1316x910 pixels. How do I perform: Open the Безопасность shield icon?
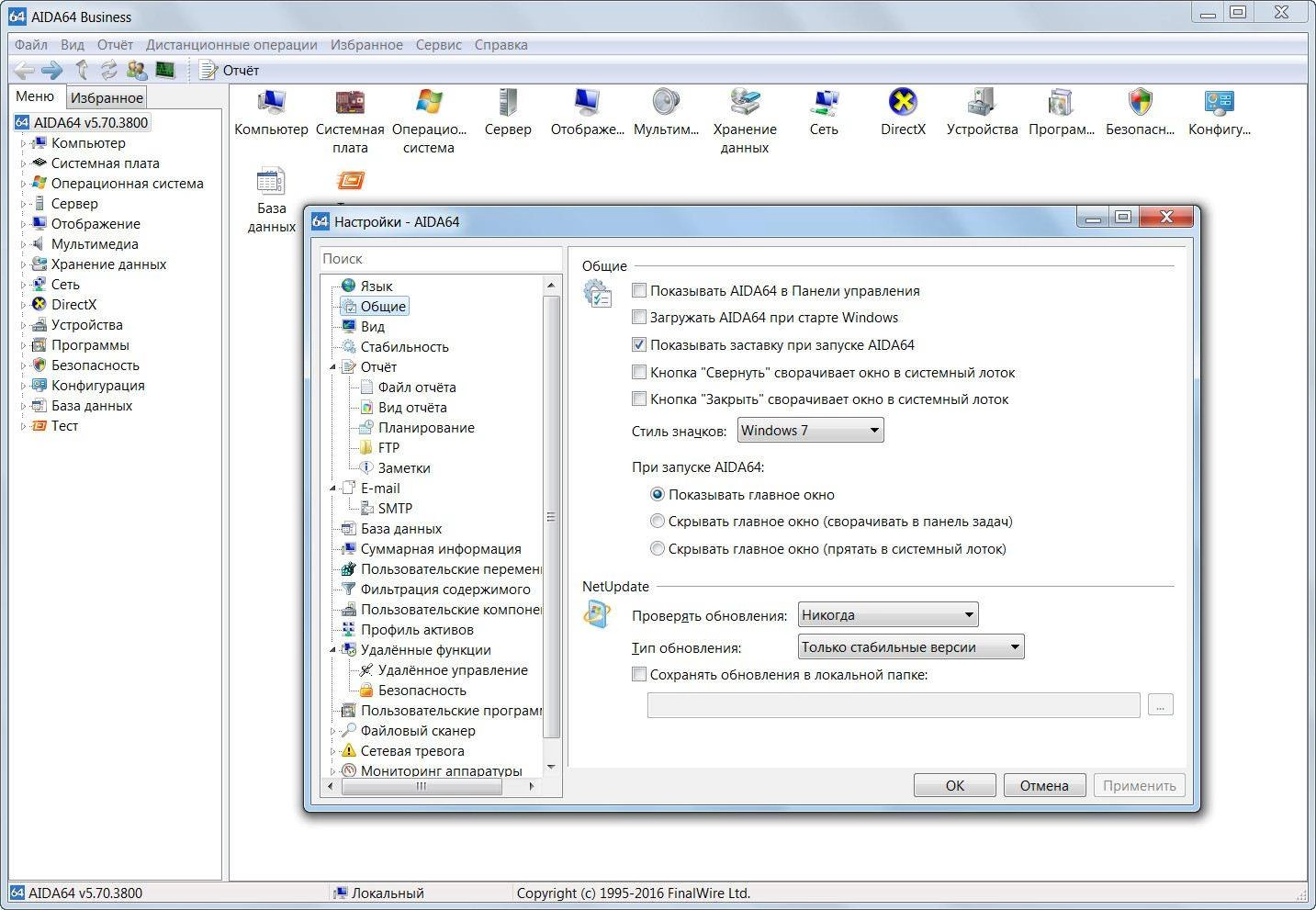(x=1140, y=102)
